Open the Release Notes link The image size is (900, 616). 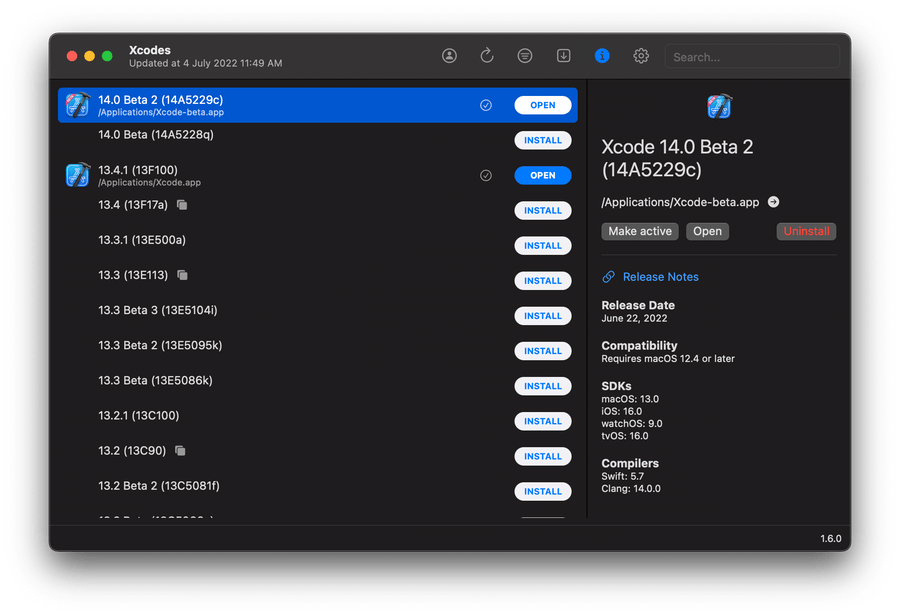661,277
